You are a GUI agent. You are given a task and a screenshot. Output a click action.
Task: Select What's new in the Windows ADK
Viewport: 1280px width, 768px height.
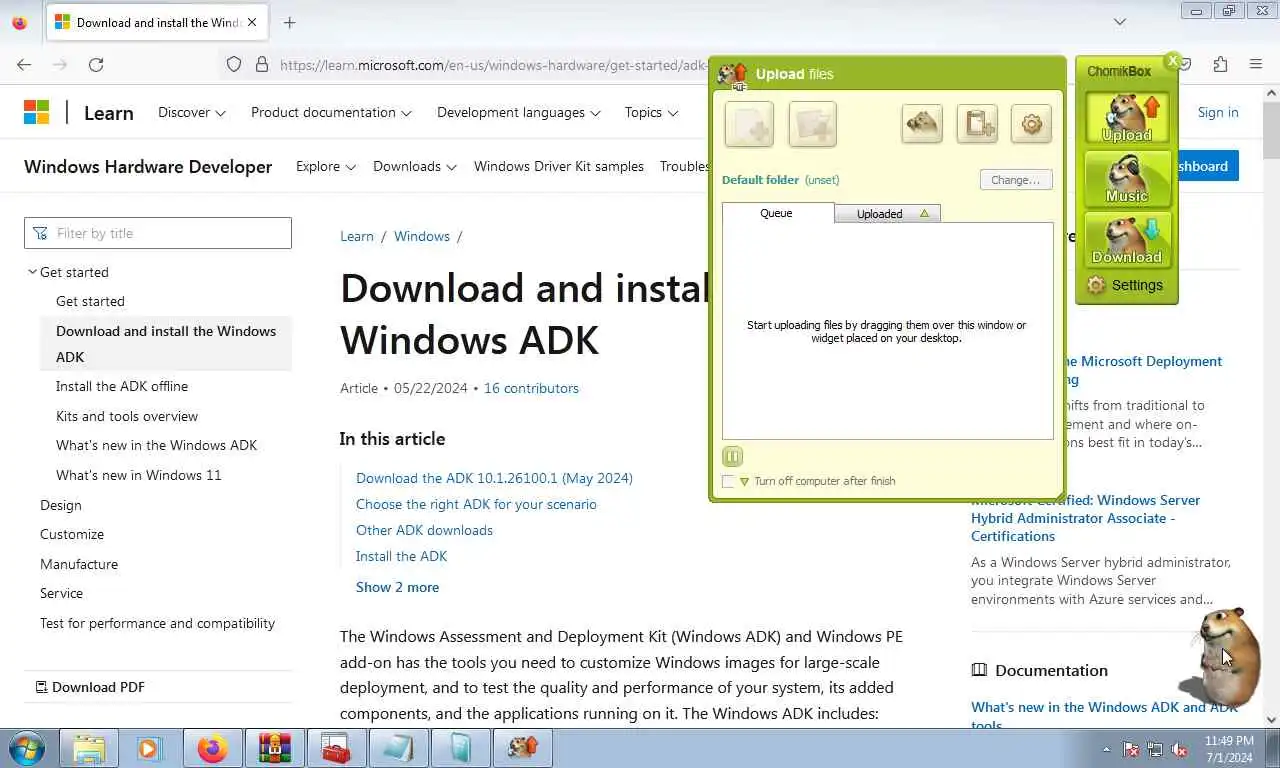156,445
